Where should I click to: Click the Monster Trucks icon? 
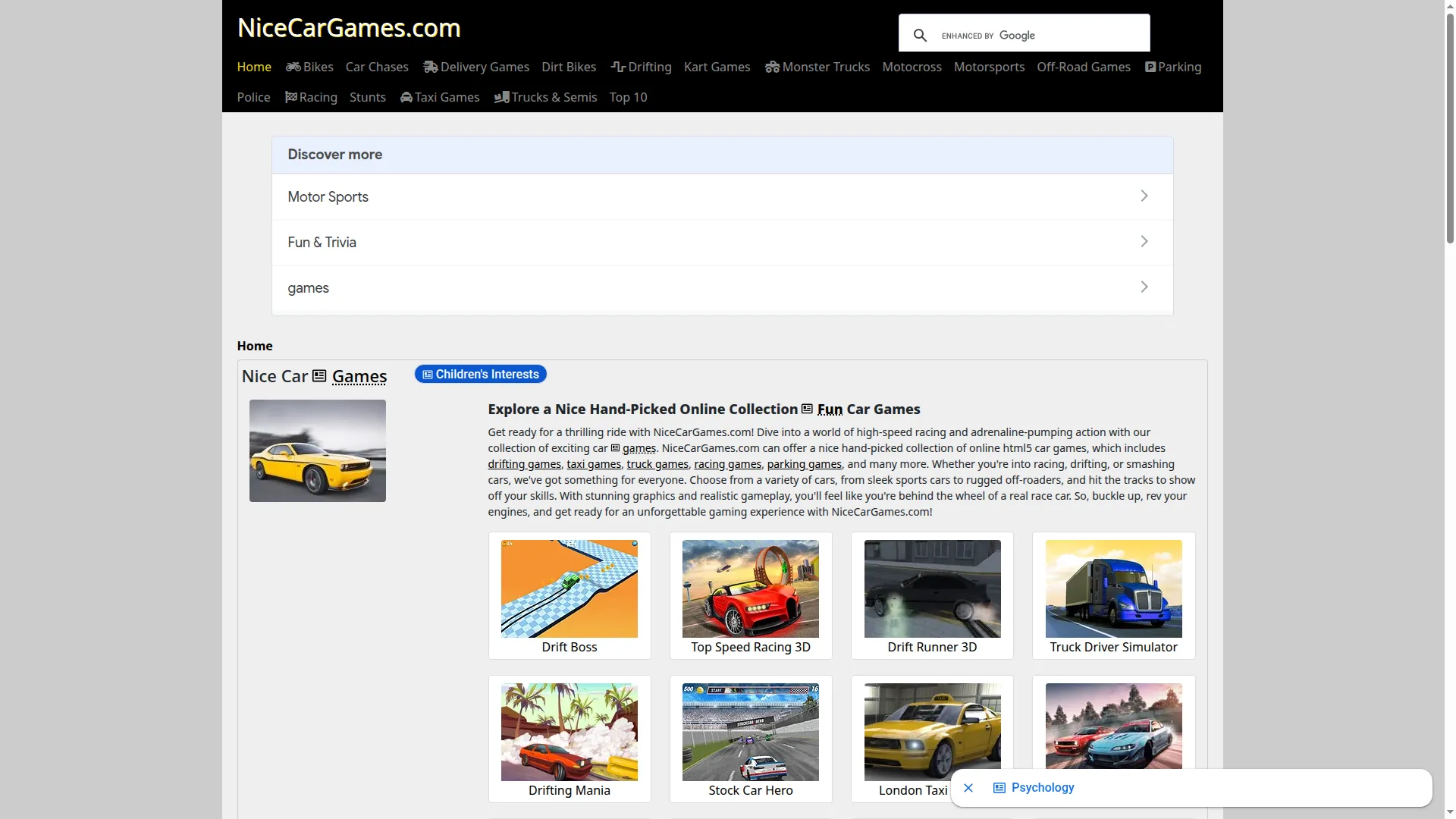pos(772,67)
